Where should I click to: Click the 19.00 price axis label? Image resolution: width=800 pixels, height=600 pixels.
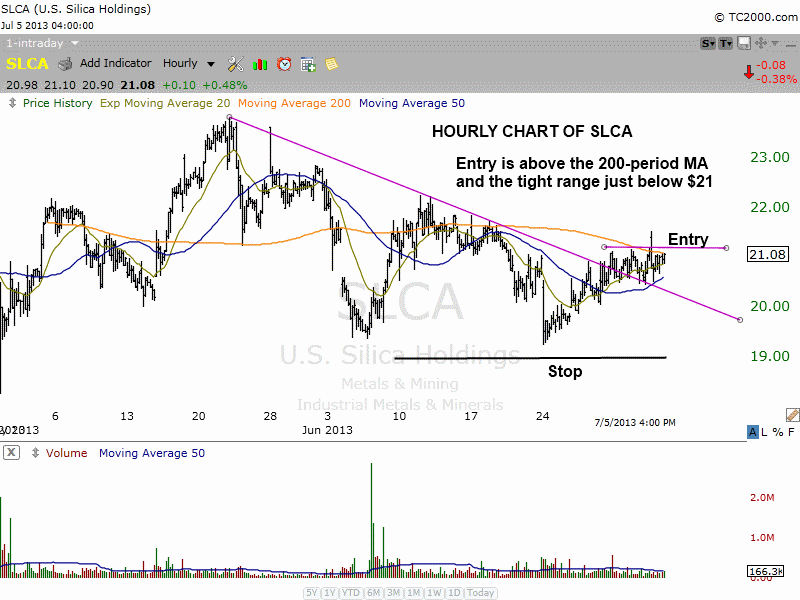tap(769, 356)
